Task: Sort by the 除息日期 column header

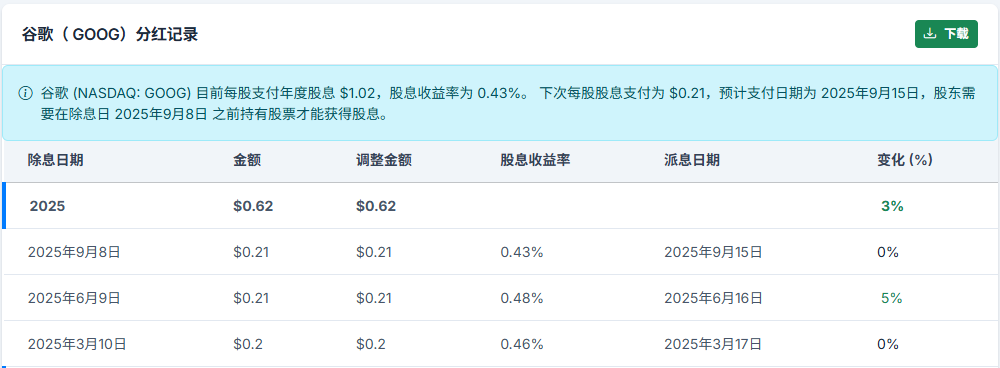Action: [55, 160]
